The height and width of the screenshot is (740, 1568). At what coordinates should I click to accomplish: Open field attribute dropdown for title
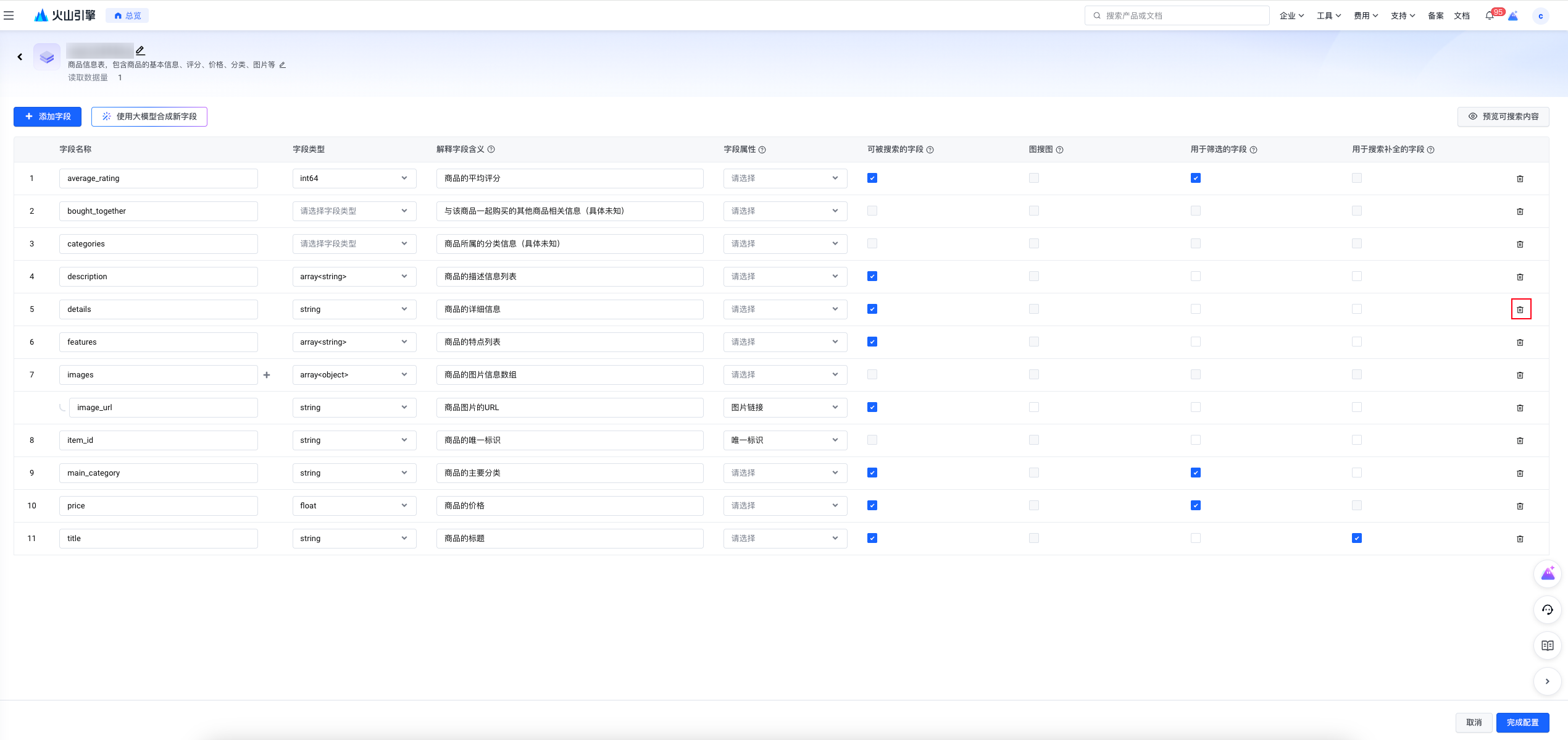[x=785, y=539]
